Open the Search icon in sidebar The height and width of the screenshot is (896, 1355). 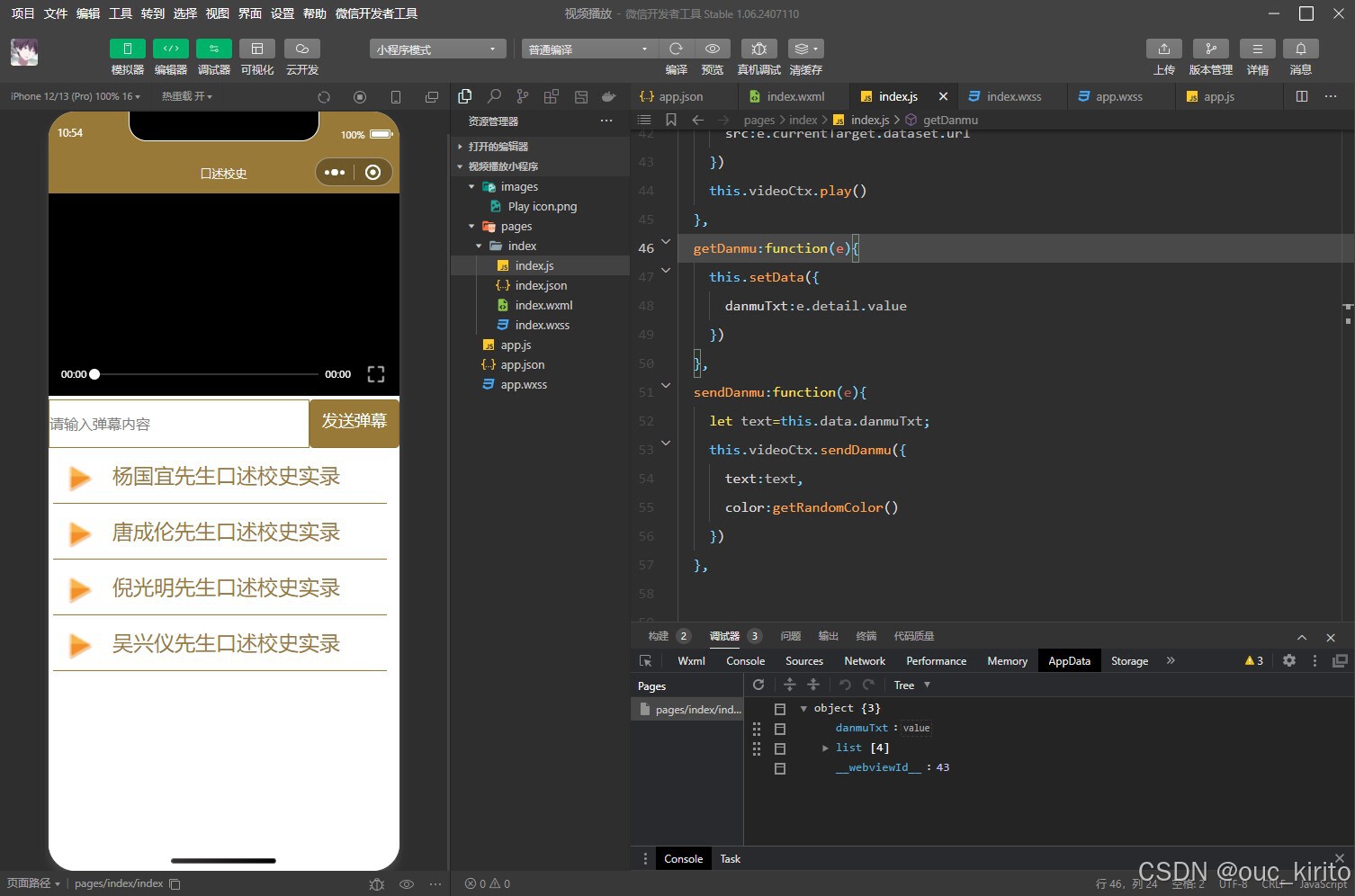coord(494,96)
